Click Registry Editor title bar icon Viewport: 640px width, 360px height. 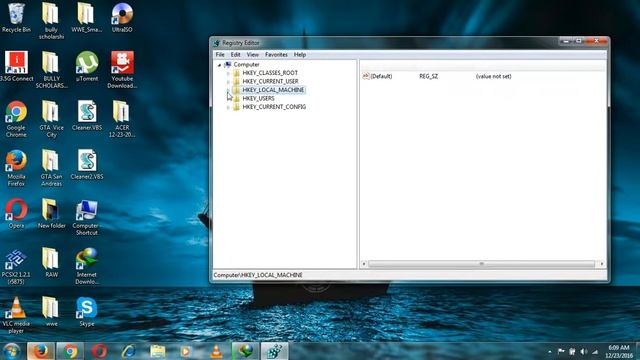point(217,43)
